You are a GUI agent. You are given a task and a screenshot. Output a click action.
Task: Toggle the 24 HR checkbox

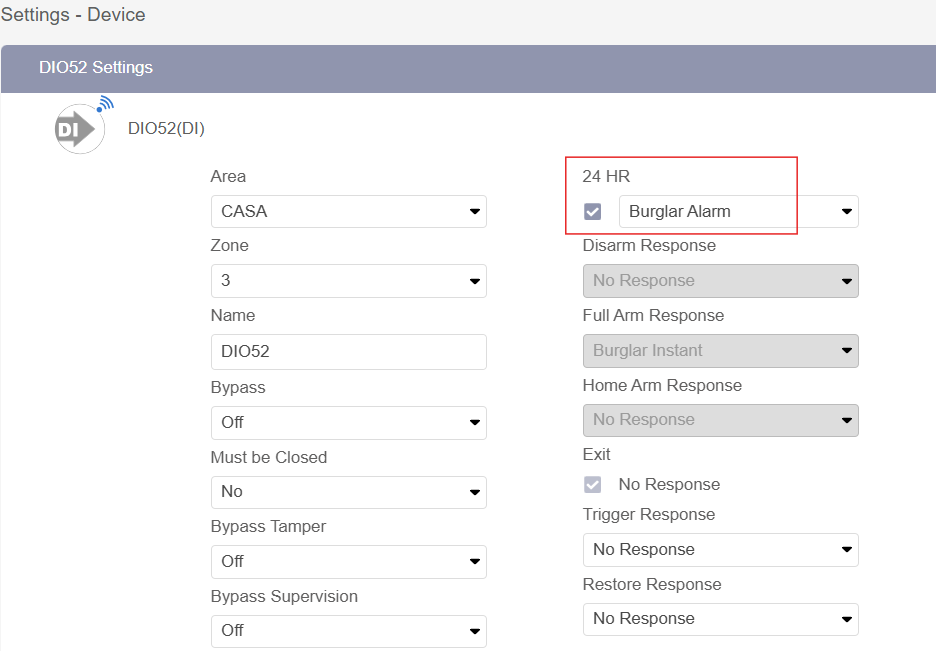point(593,212)
